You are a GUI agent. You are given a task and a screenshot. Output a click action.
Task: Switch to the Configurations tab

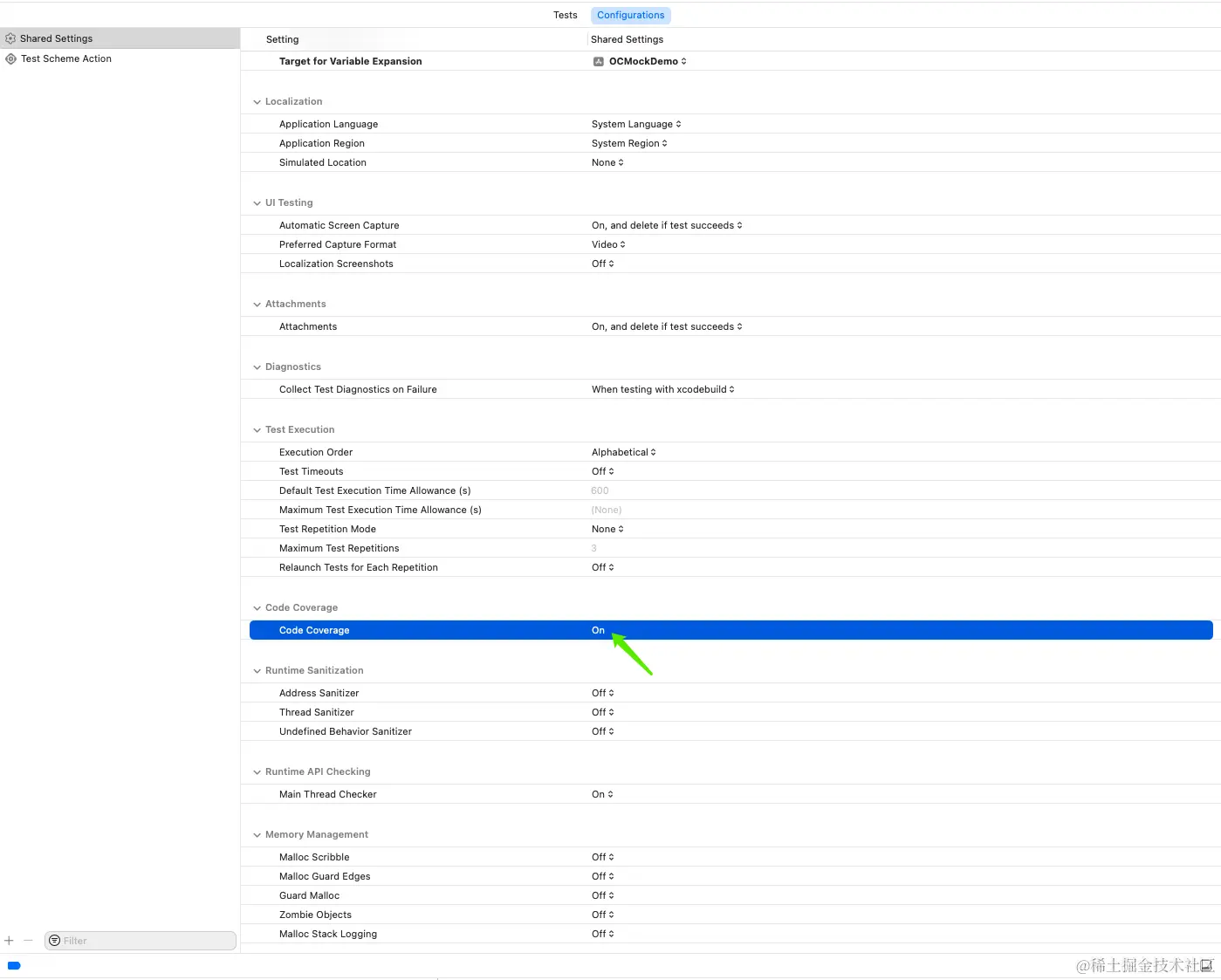(631, 15)
